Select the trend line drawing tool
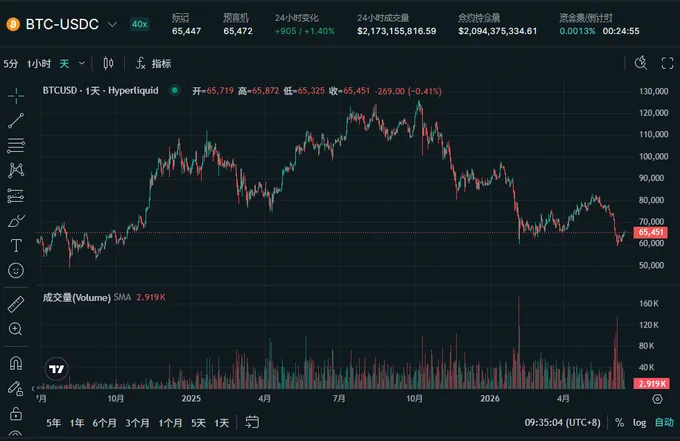This screenshot has height=441, width=680. coord(16,121)
